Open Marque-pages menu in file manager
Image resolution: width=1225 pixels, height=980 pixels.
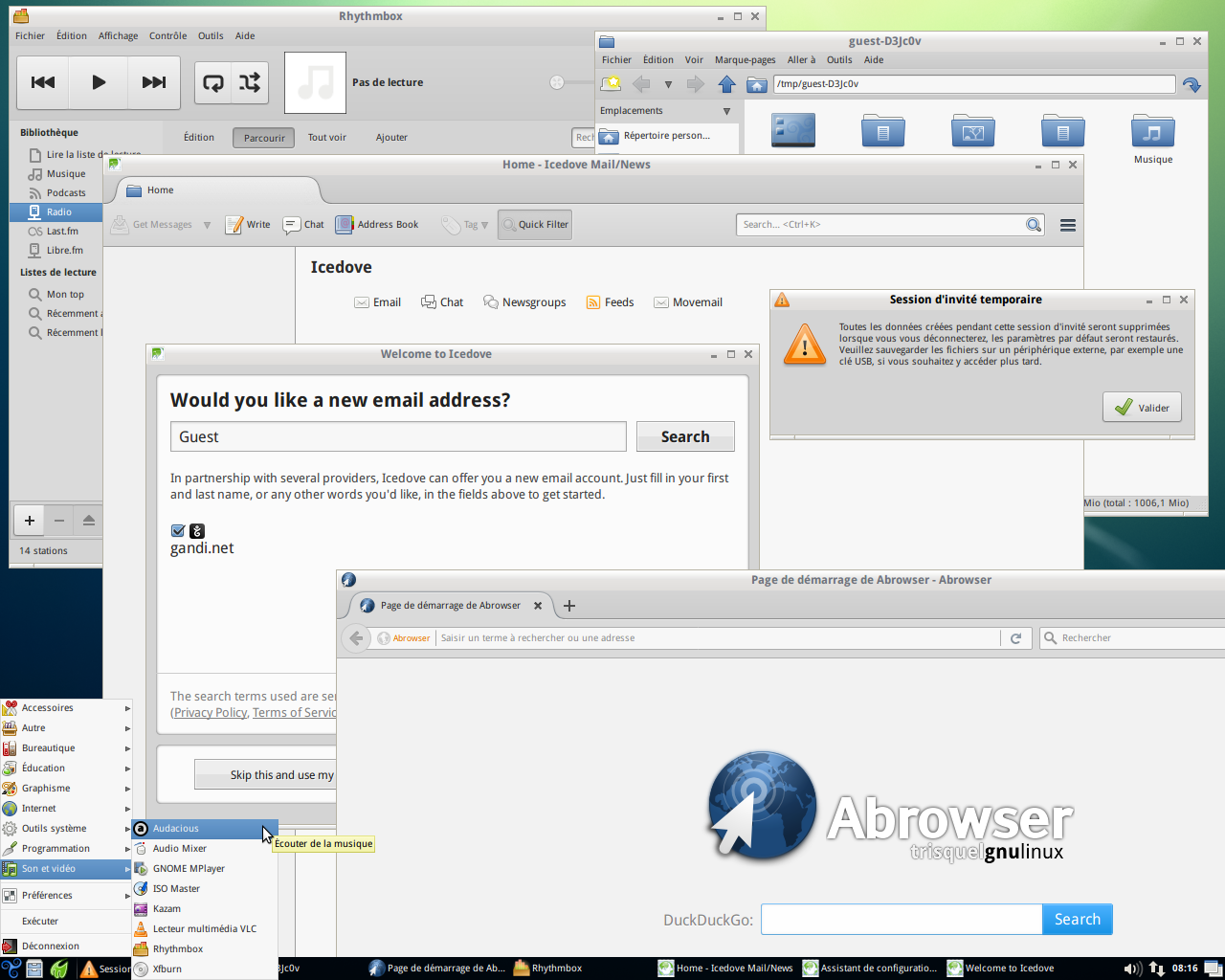coord(745,59)
